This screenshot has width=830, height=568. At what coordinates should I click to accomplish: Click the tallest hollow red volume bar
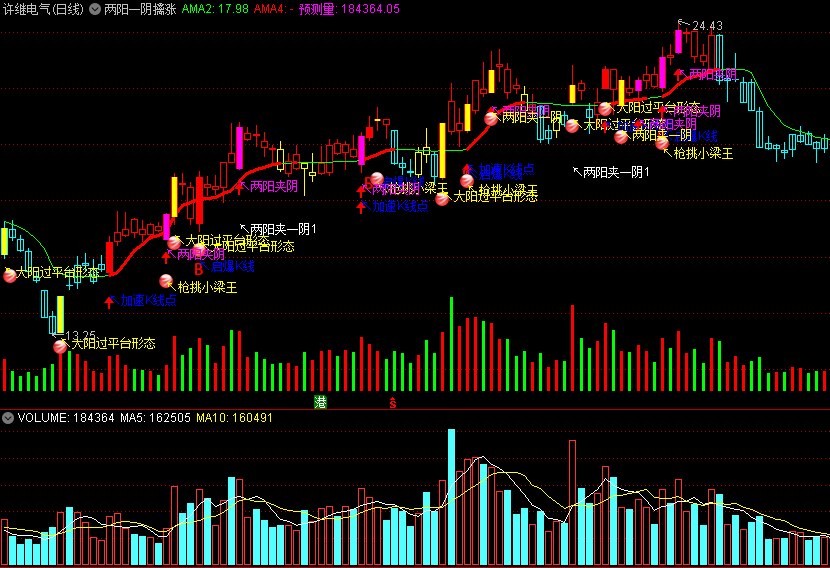pos(572,503)
